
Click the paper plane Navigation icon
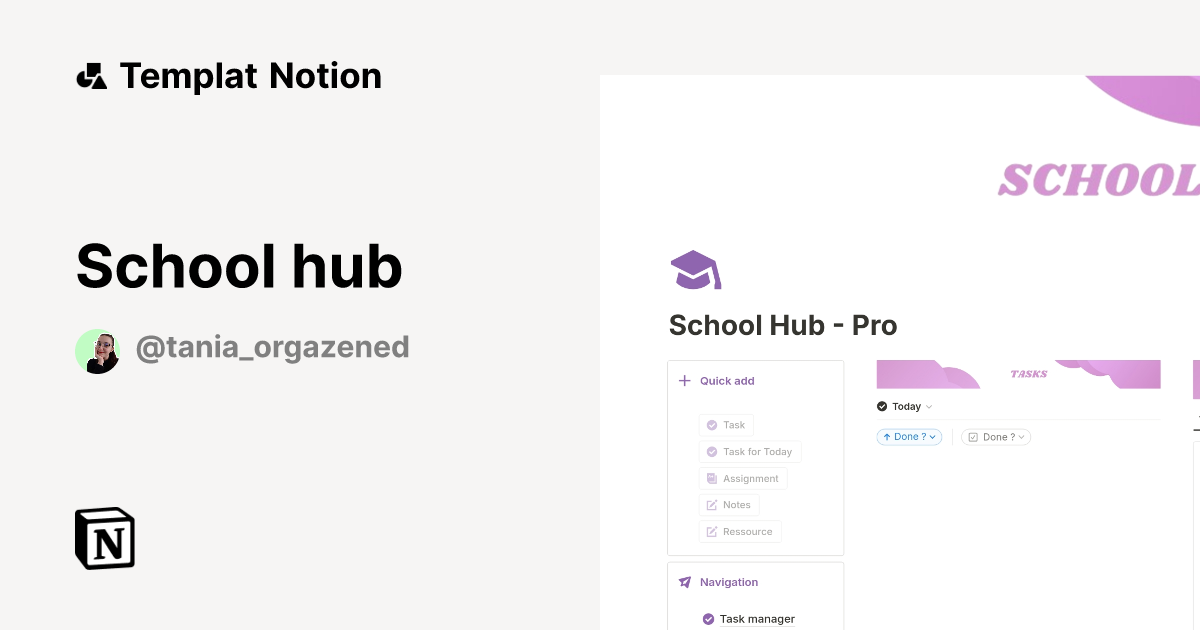(684, 582)
